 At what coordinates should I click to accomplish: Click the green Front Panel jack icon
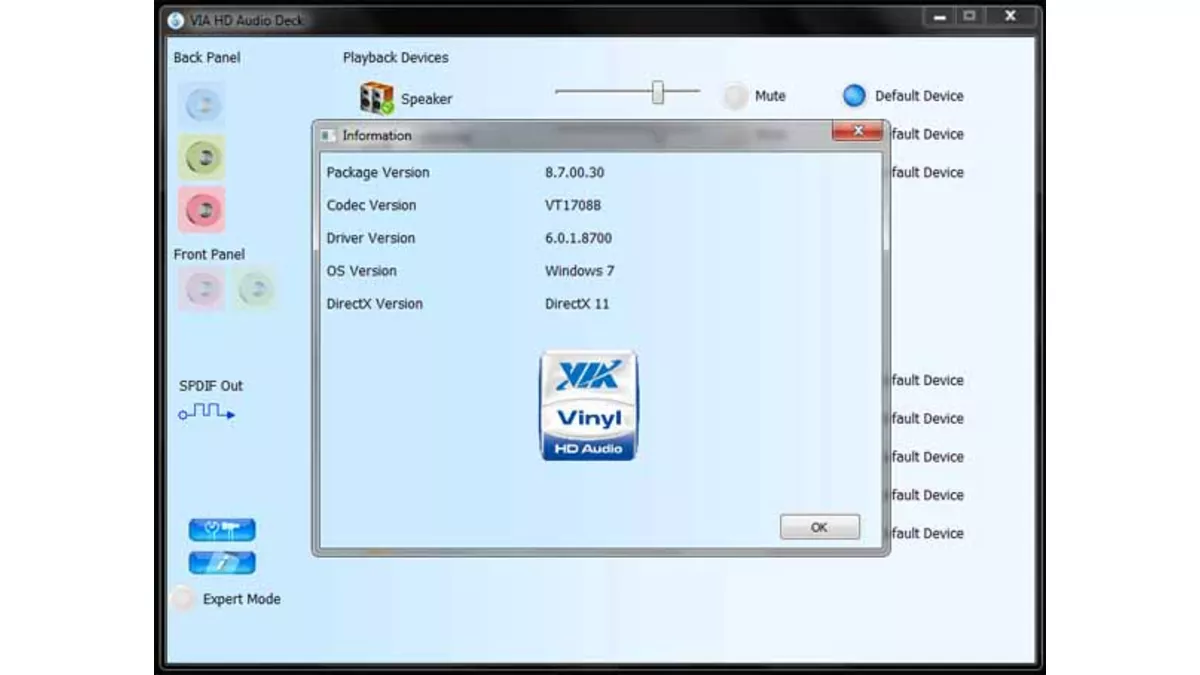[255, 288]
